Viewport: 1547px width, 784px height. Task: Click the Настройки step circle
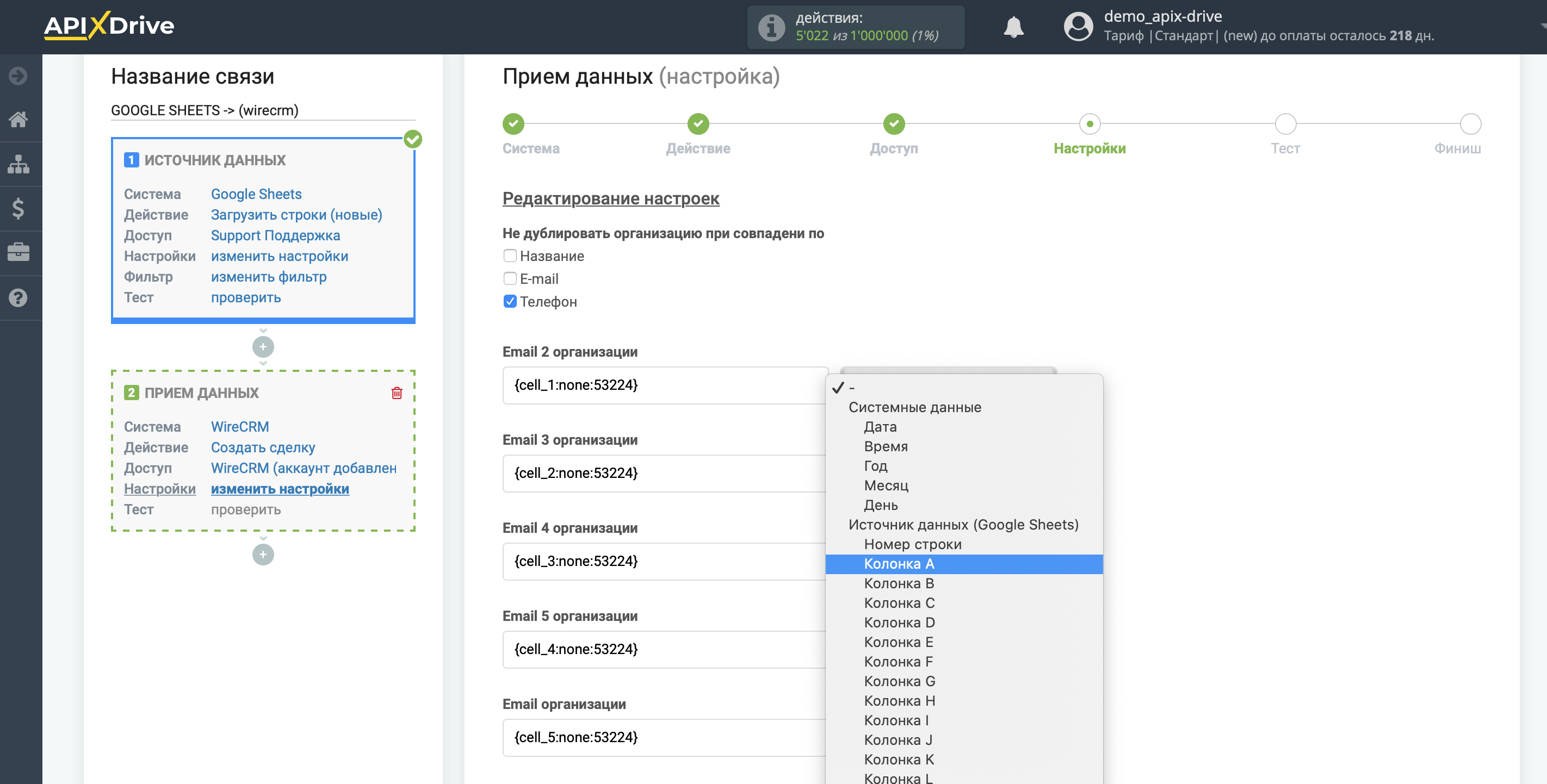point(1090,123)
